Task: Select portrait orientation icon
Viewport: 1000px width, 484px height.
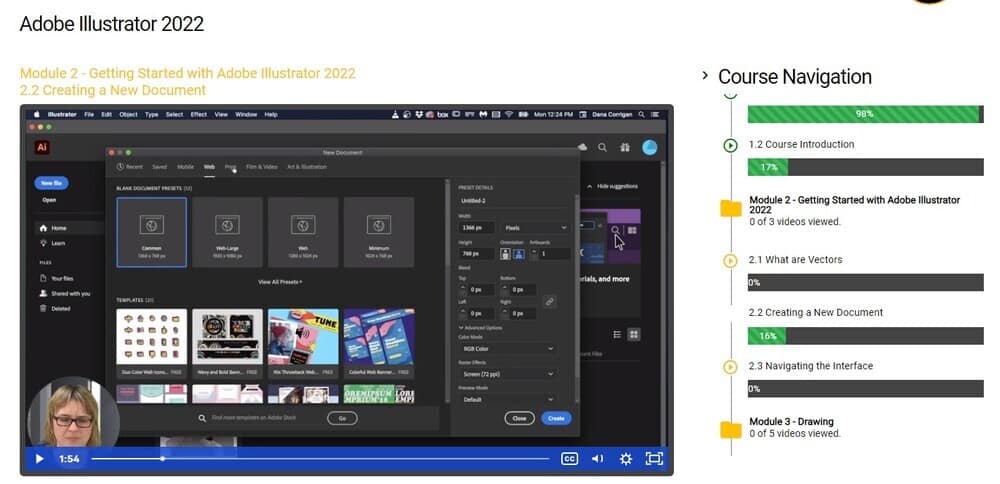Action: tap(506, 254)
